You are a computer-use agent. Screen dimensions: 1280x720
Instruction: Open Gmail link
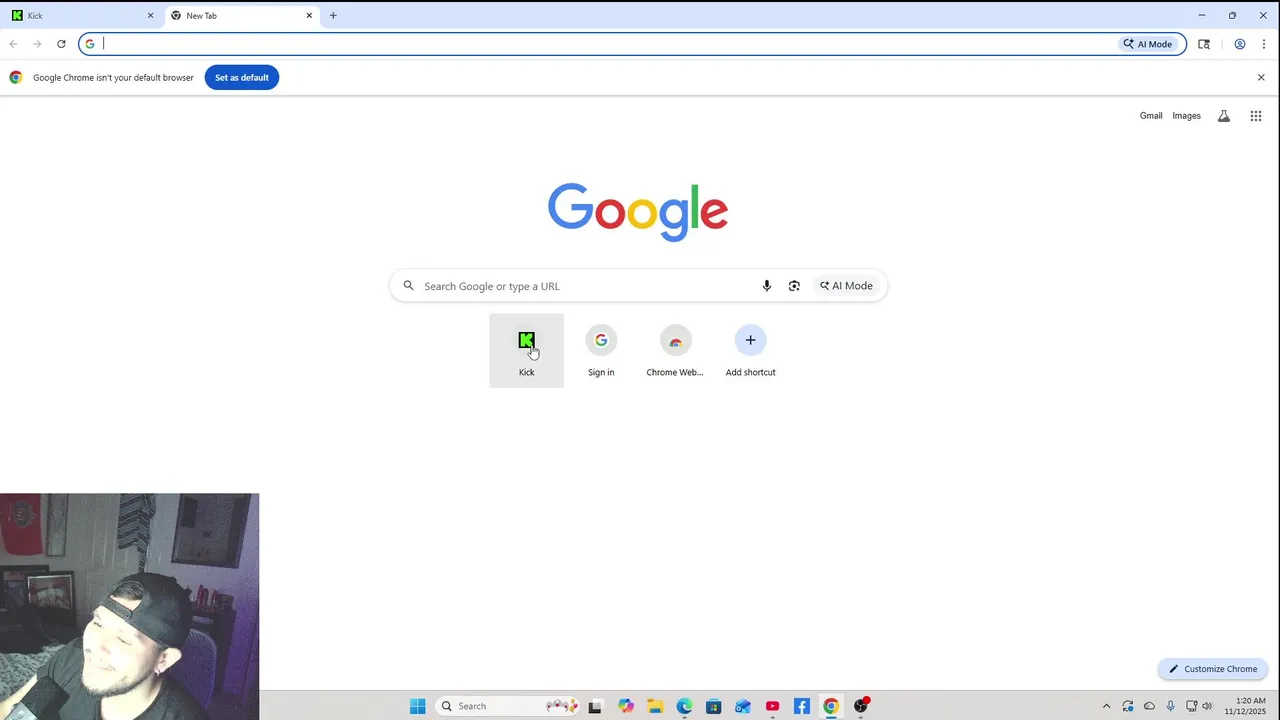(1151, 116)
